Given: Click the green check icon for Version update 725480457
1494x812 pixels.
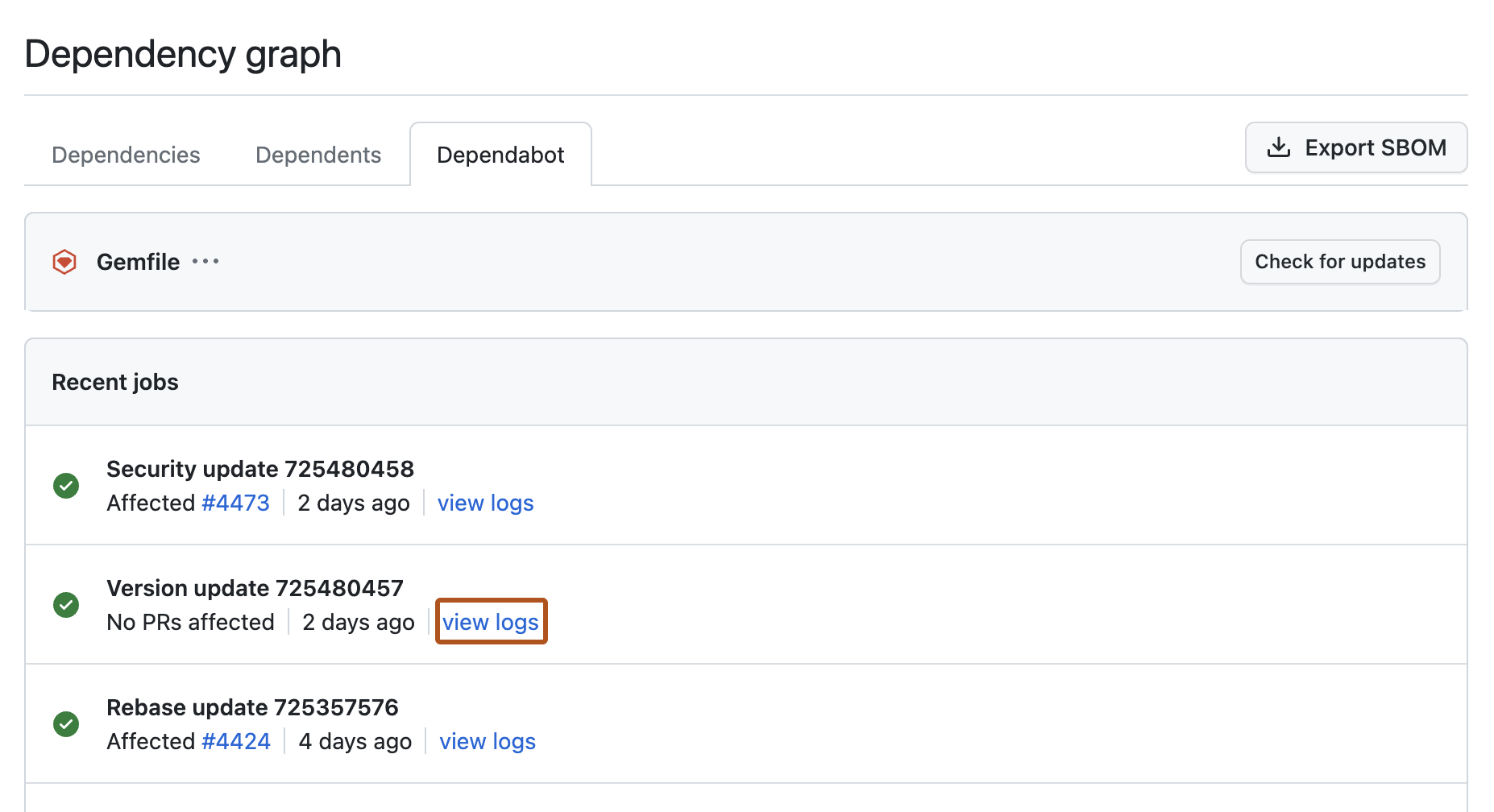Looking at the screenshot, I should tap(65, 605).
